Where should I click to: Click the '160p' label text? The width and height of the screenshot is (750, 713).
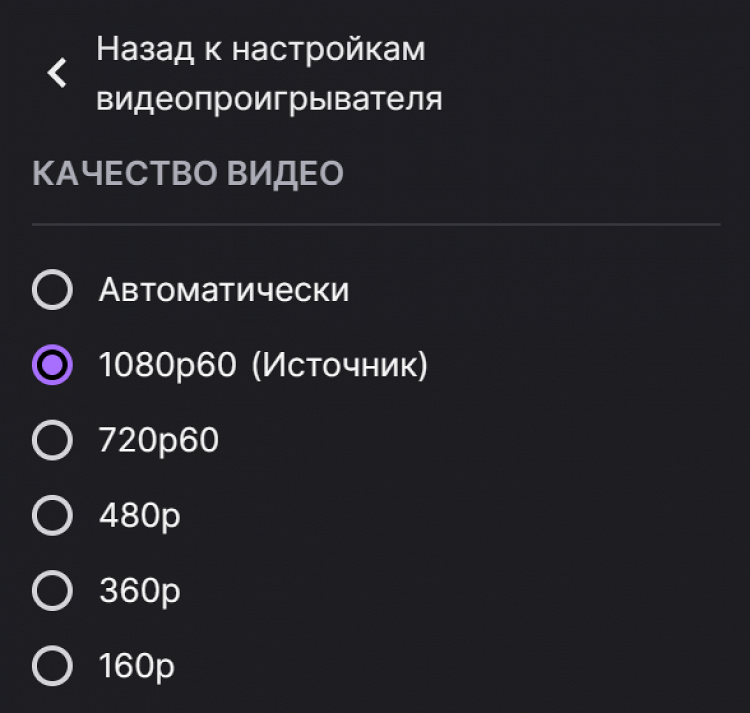pos(136,666)
